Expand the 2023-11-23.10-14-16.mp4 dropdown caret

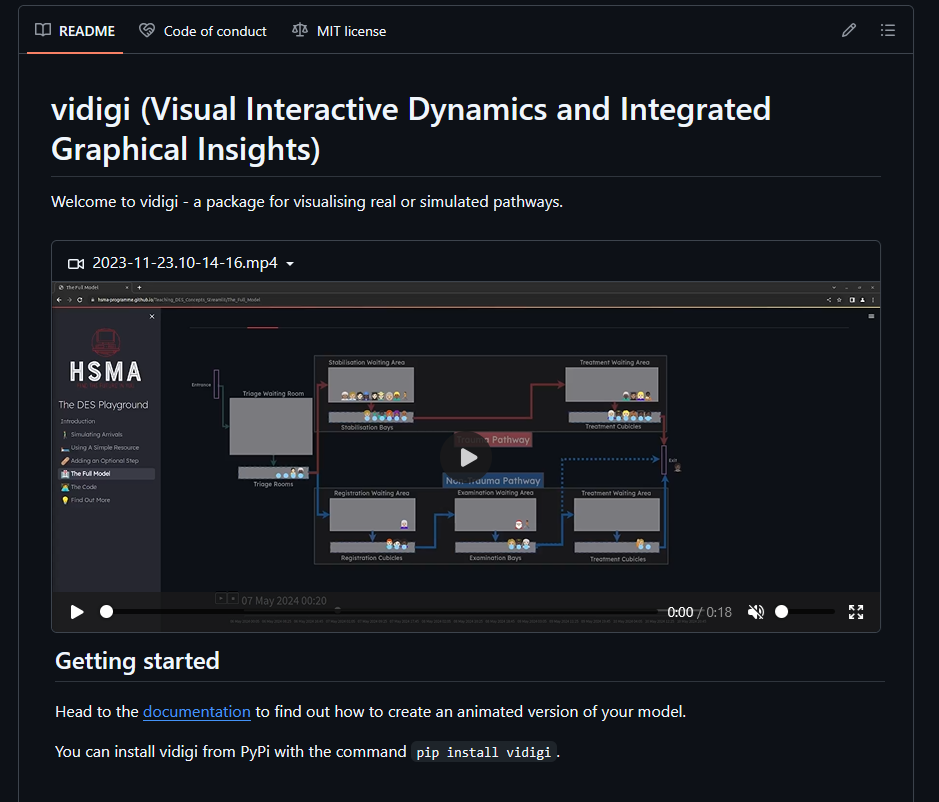pos(290,264)
